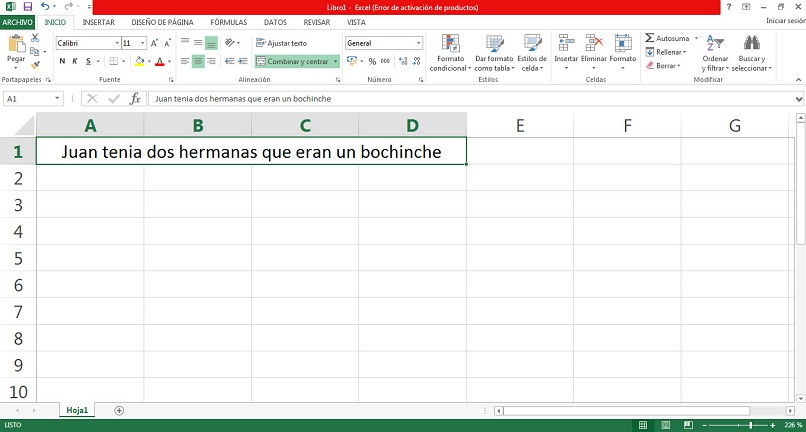Click the insert function fx icon

pos(135,99)
